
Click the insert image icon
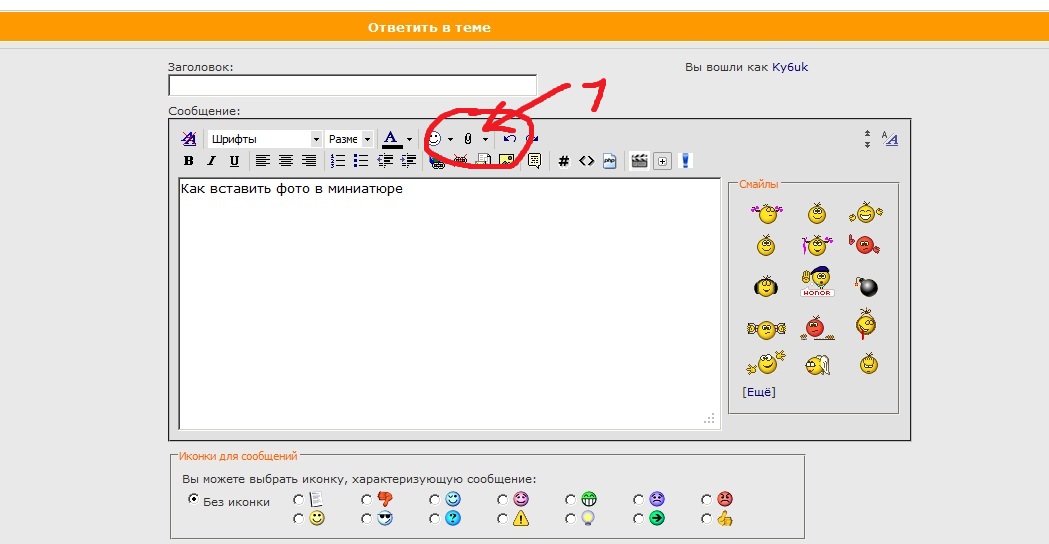coord(507,160)
